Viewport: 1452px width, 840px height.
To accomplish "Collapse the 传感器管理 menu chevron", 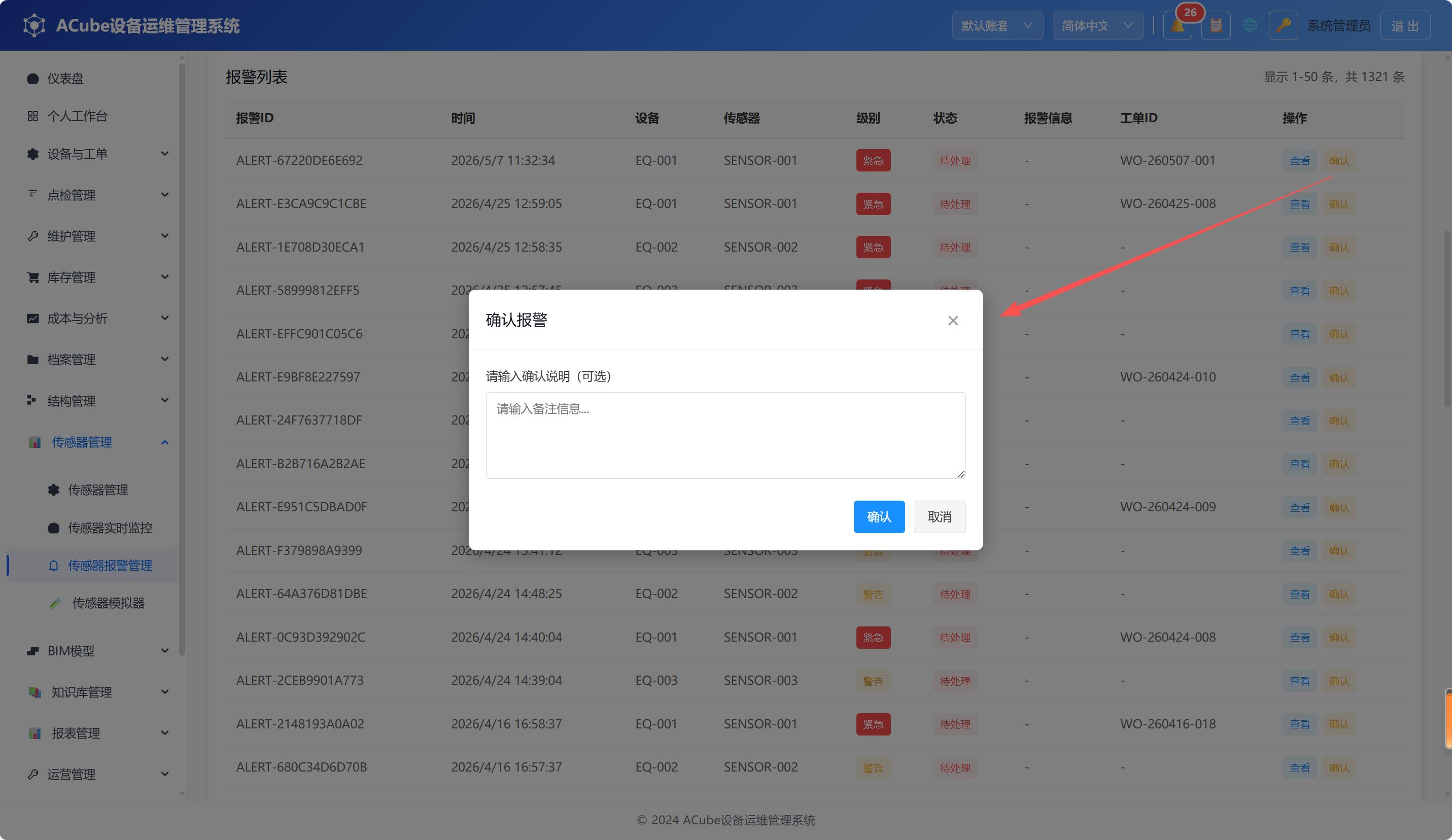I will (165, 442).
